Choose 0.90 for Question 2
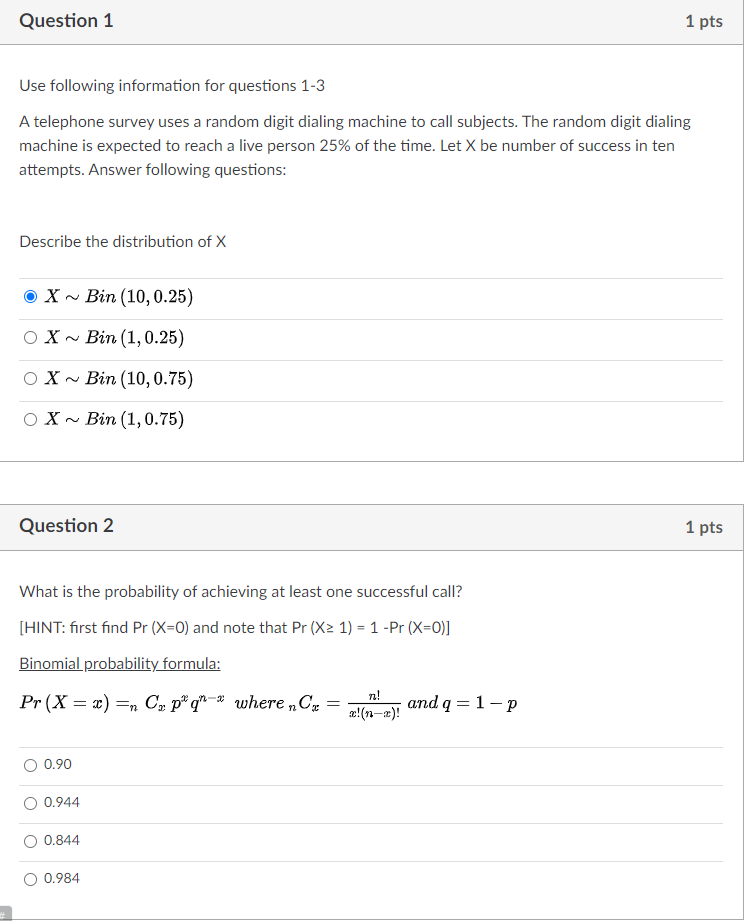The image size is (745, 921). pos(31,765)
